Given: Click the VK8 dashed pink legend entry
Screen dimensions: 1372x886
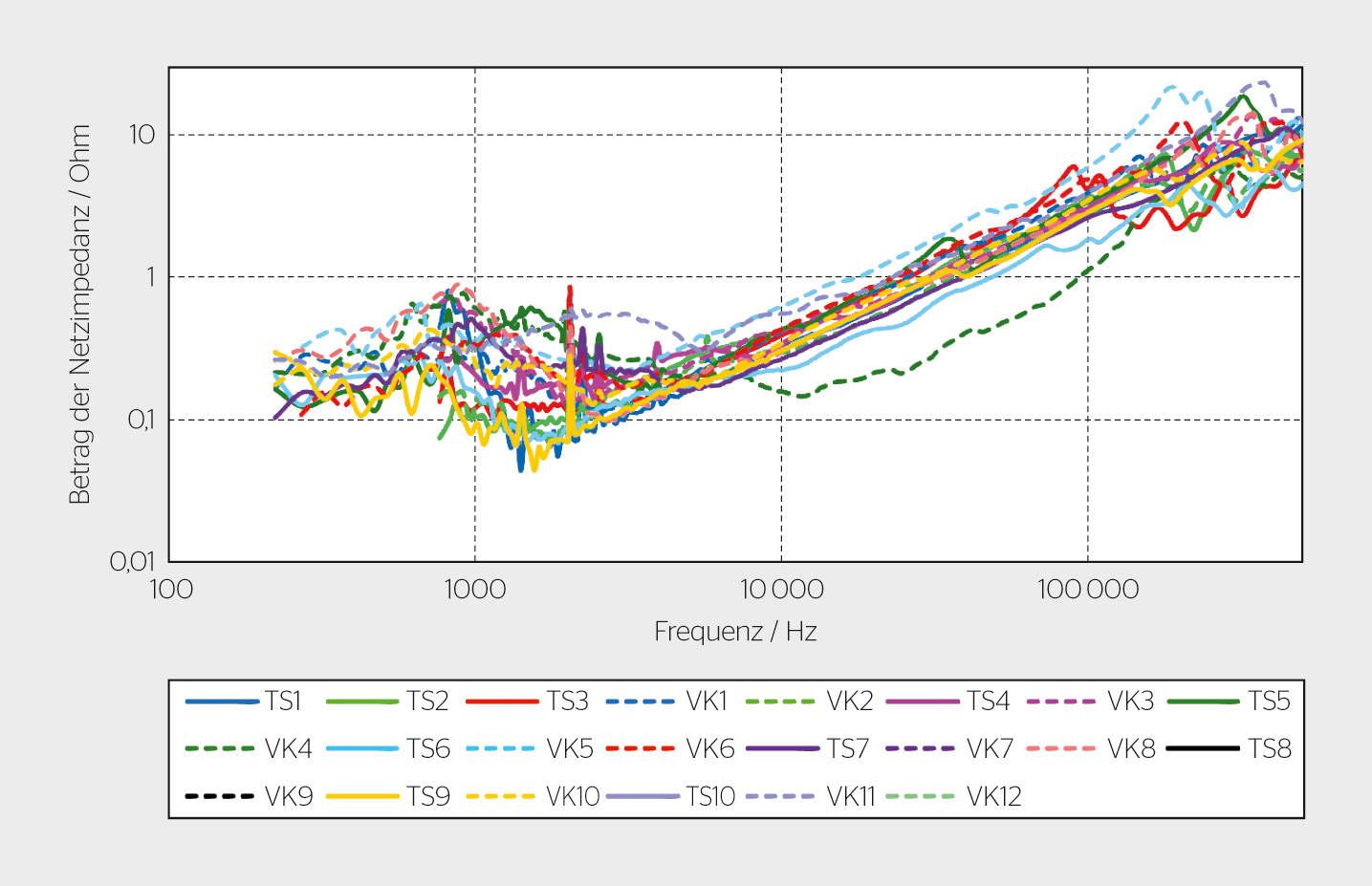Looking at the screenshot, I should [1091, 749].
